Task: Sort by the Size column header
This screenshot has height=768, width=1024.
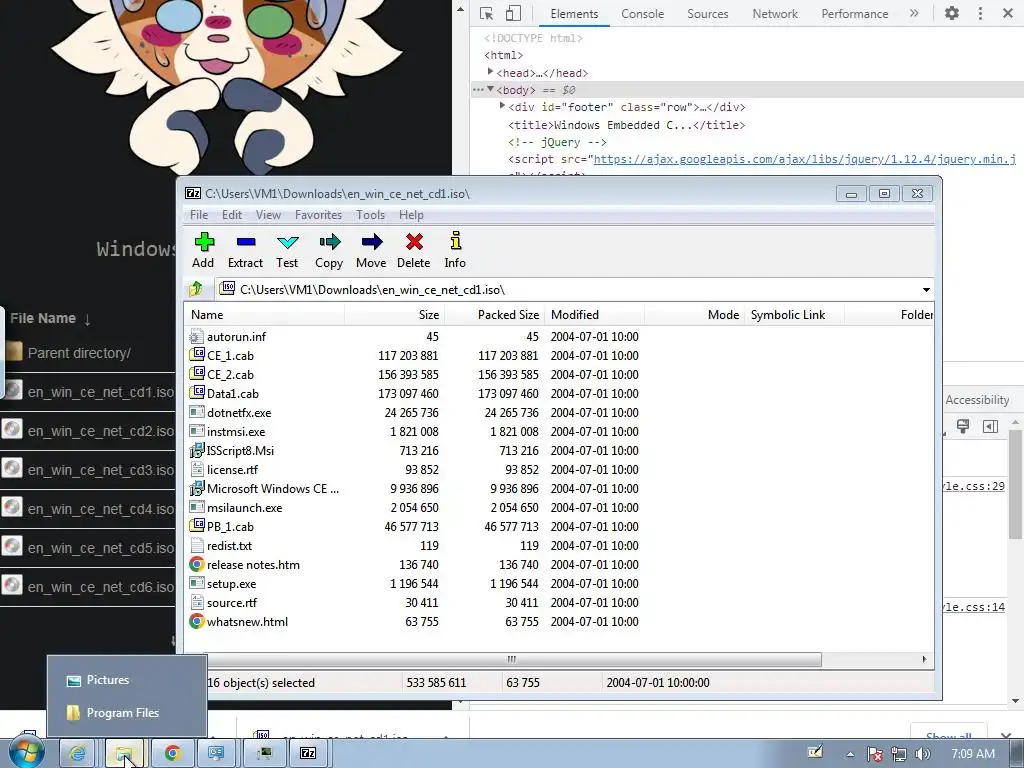Action: pos(394,315)
